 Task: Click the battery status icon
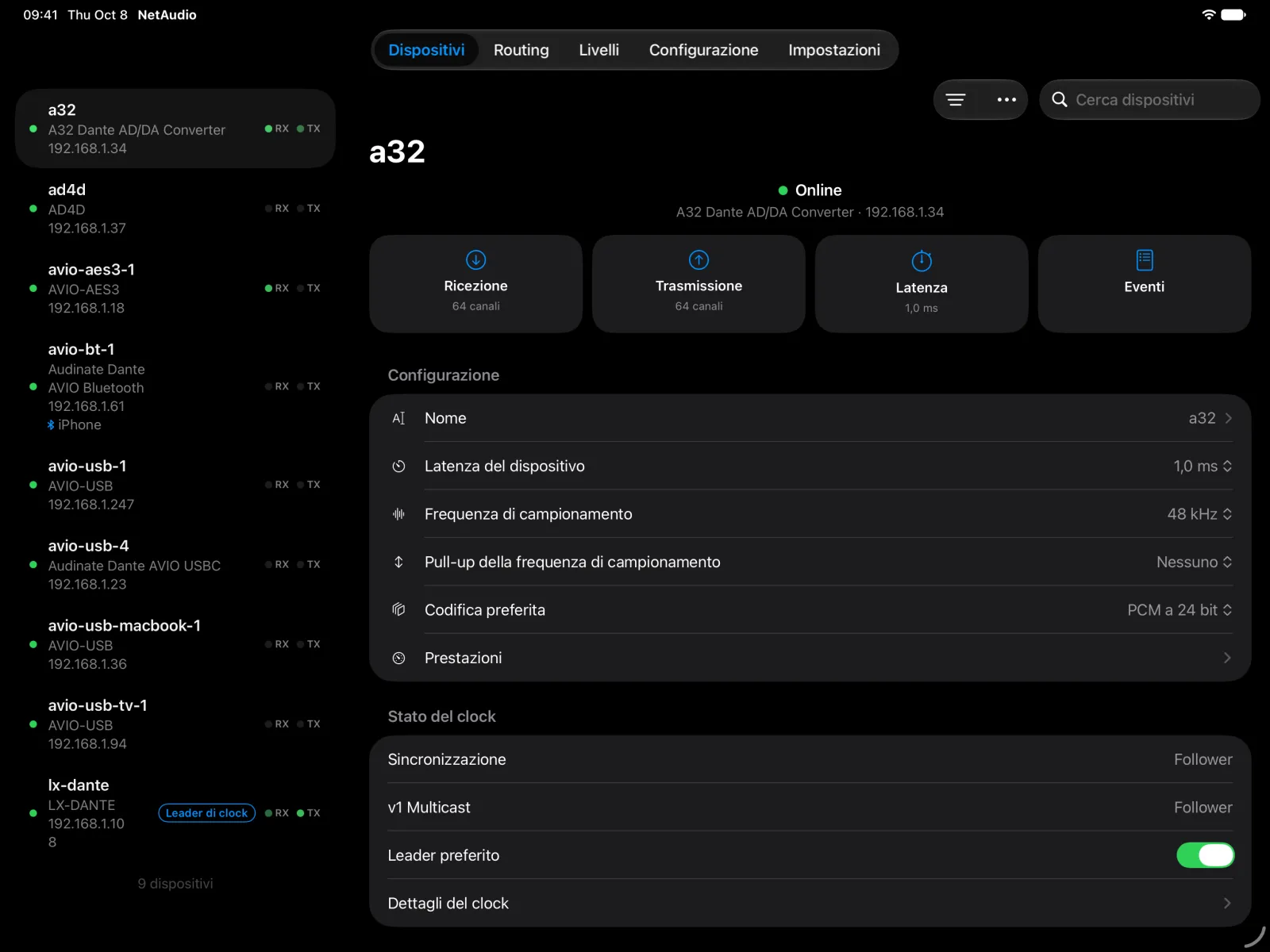1233,14
